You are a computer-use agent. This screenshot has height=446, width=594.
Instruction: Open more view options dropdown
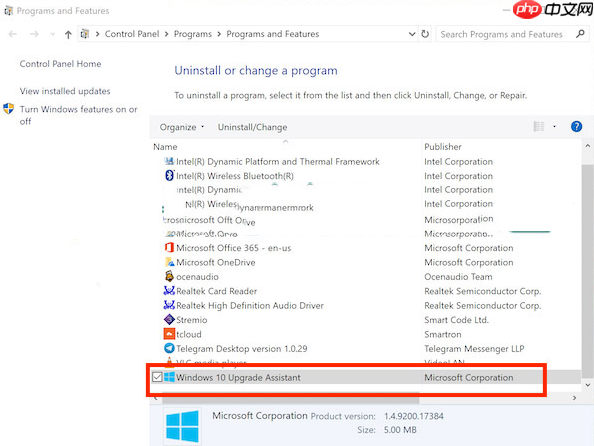click(554, 127)
